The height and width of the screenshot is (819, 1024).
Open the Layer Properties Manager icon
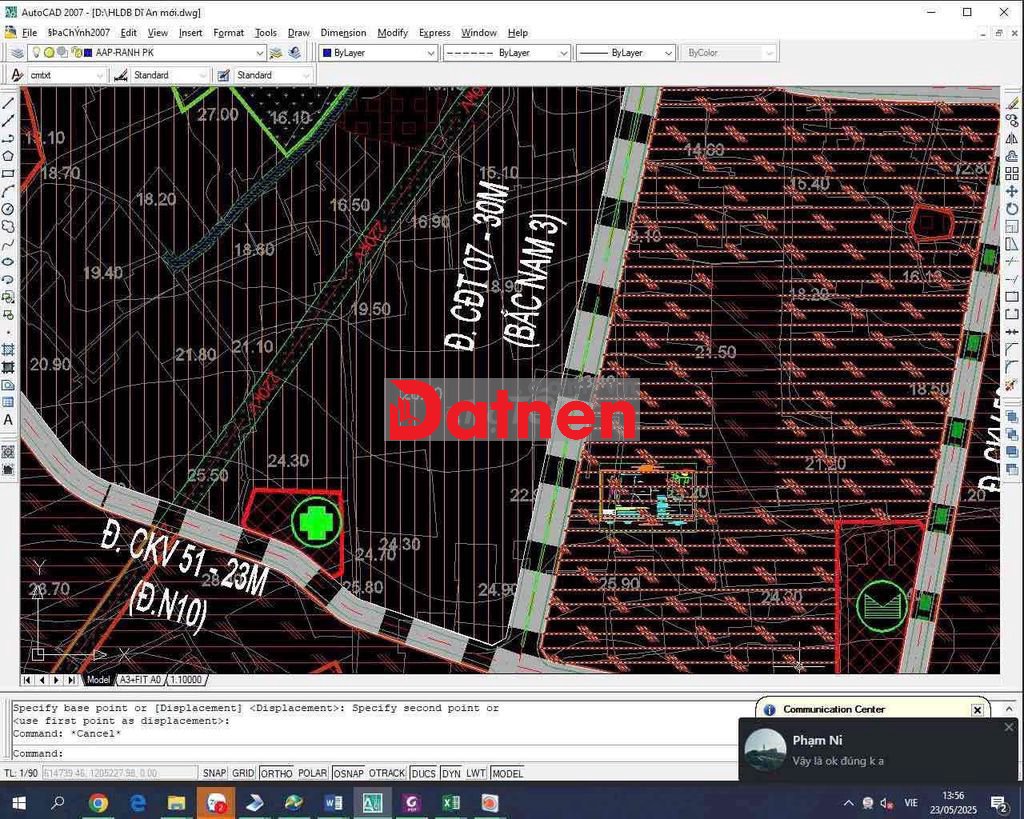coord(18,52)
